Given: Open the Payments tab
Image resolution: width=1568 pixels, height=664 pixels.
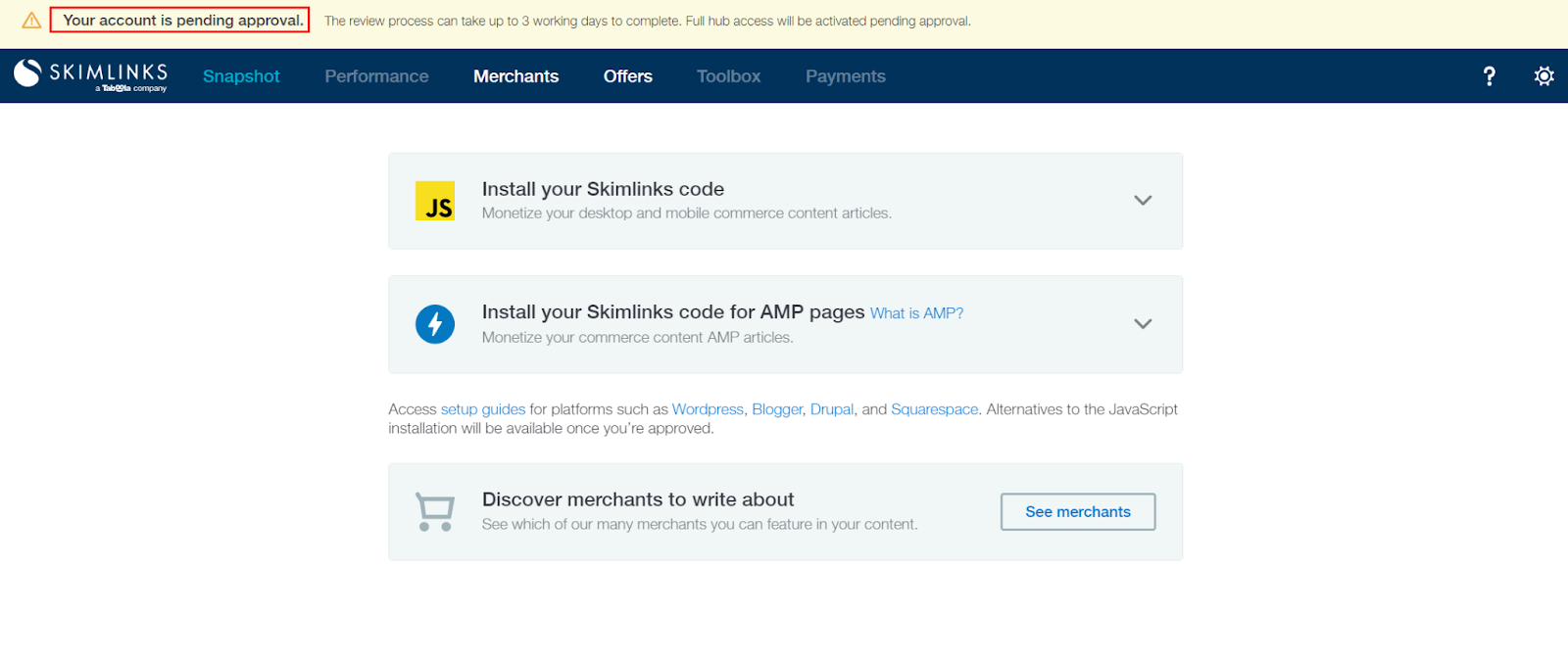Looking at the screenshot, I should (x=845, y=76).
